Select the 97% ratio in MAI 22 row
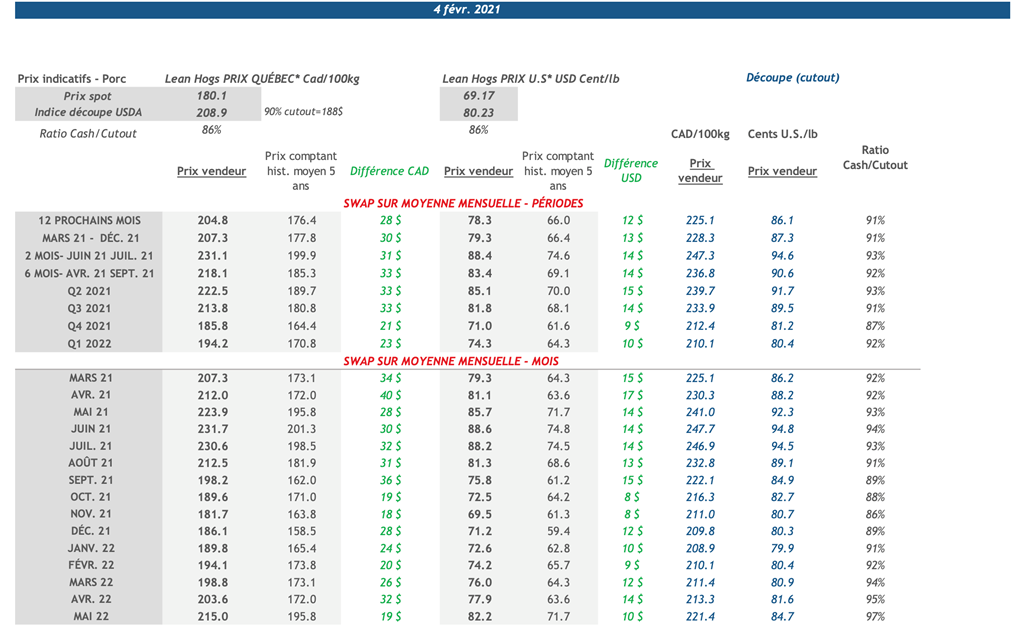The image size is (1024, 627). 875,617
